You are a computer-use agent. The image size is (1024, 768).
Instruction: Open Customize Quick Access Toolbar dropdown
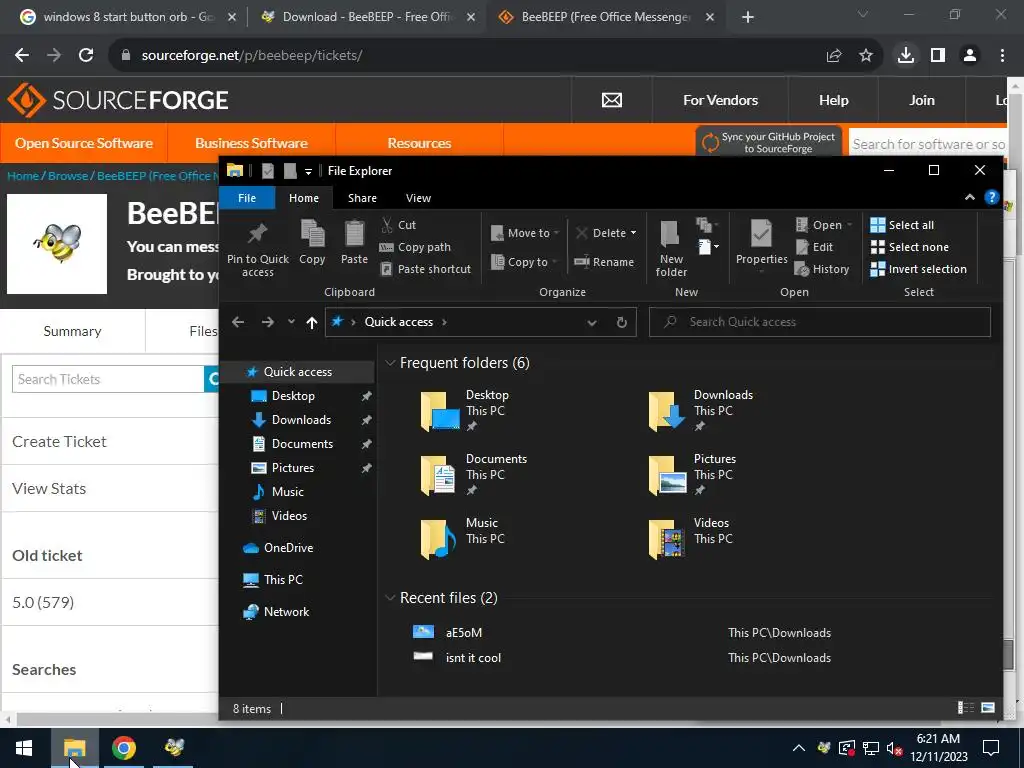coord(308,171)
